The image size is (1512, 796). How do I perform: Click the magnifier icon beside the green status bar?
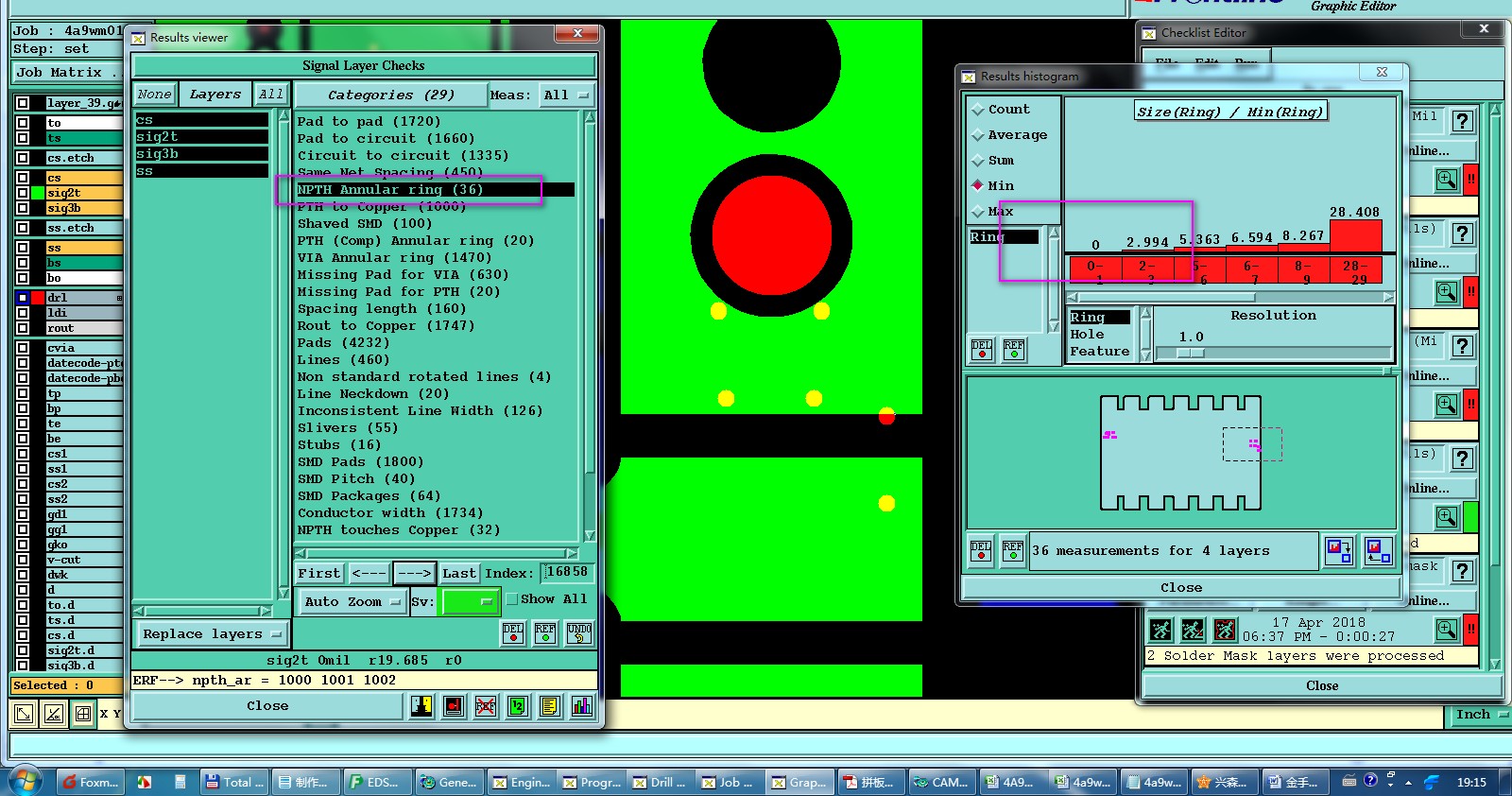click(x=1447, y=516)
